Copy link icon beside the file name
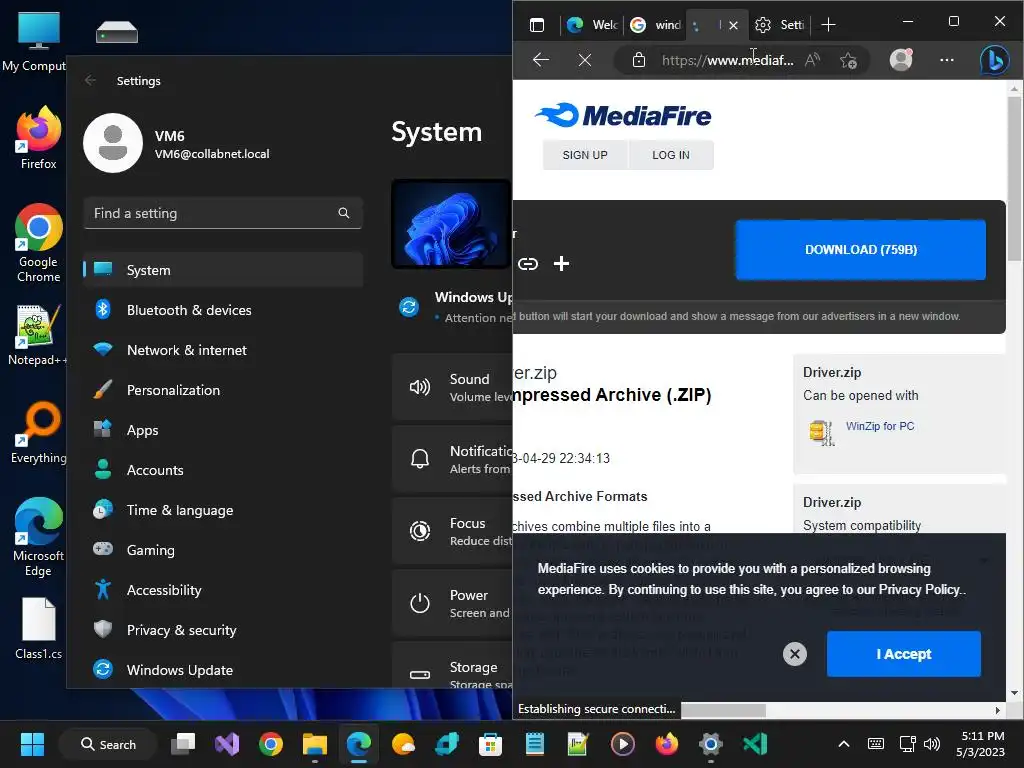 [x=528, y=264]
